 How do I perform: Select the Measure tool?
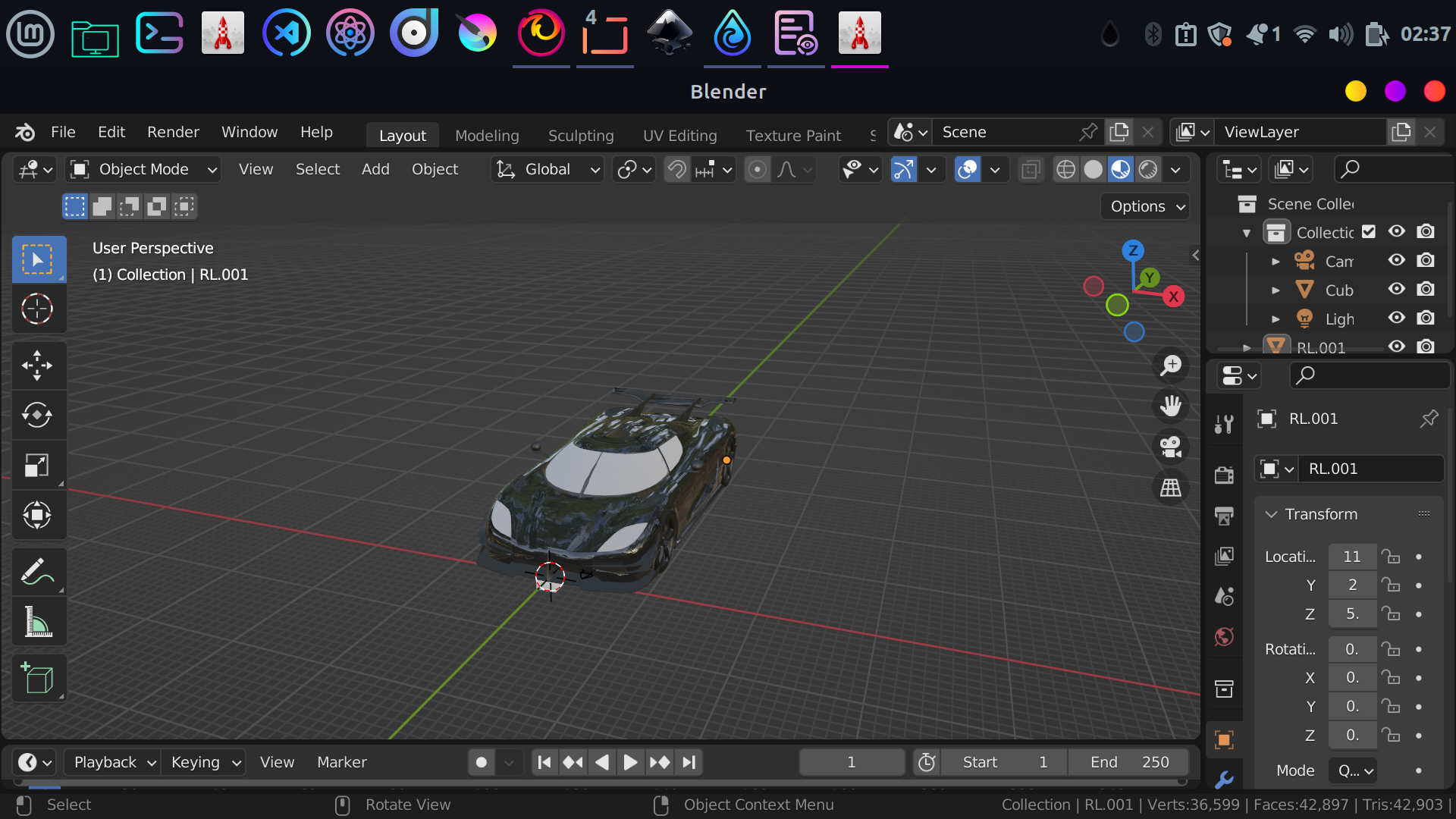[38, 621]
